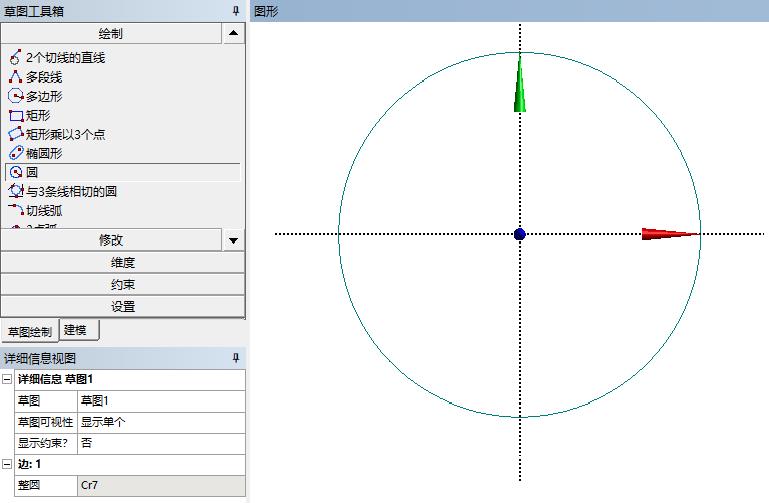Select the 2个切线的直线 tool
The image size is (769, 503).
pos(65,58)
